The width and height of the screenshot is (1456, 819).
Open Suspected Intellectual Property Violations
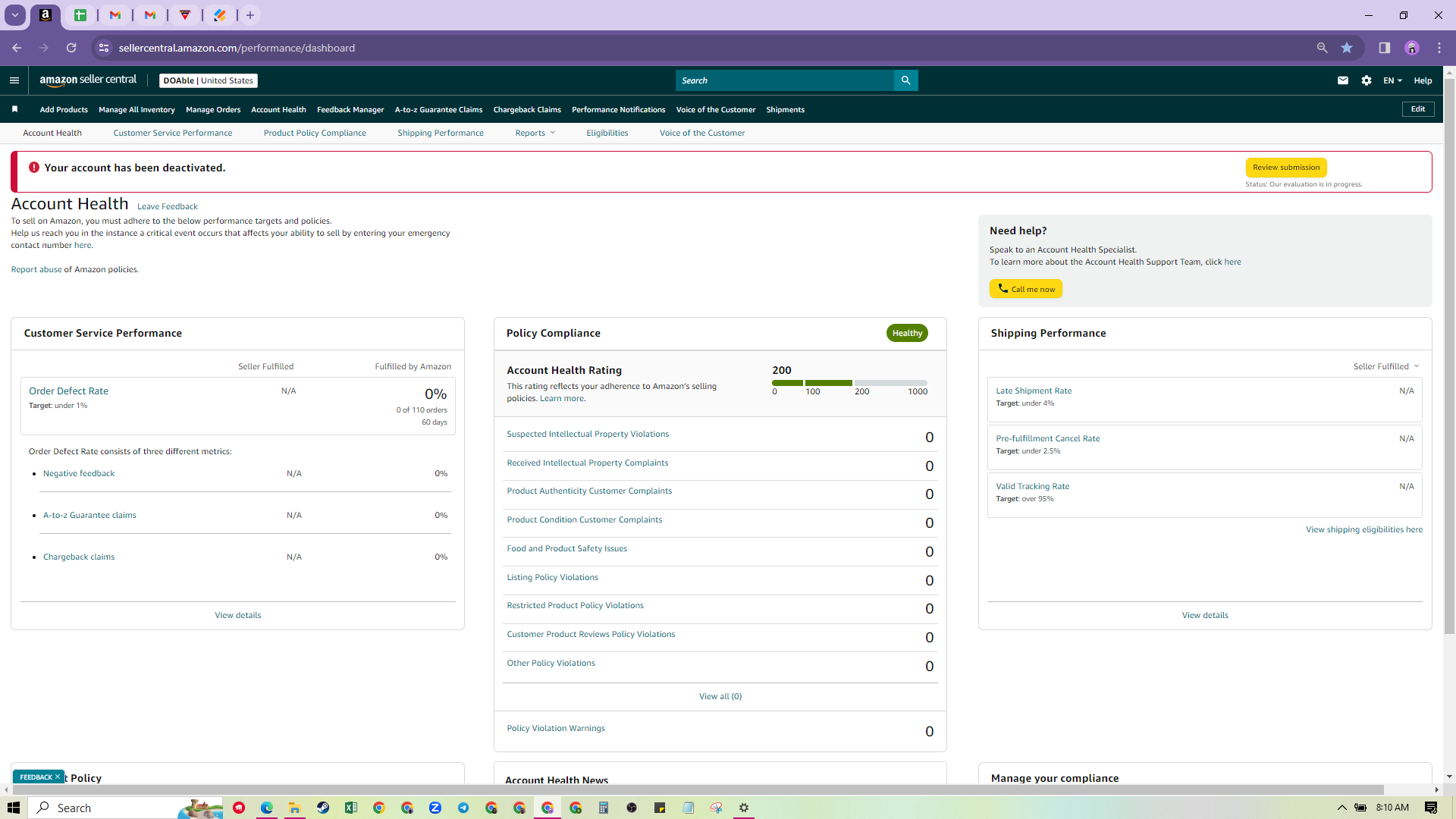[588, 435]
